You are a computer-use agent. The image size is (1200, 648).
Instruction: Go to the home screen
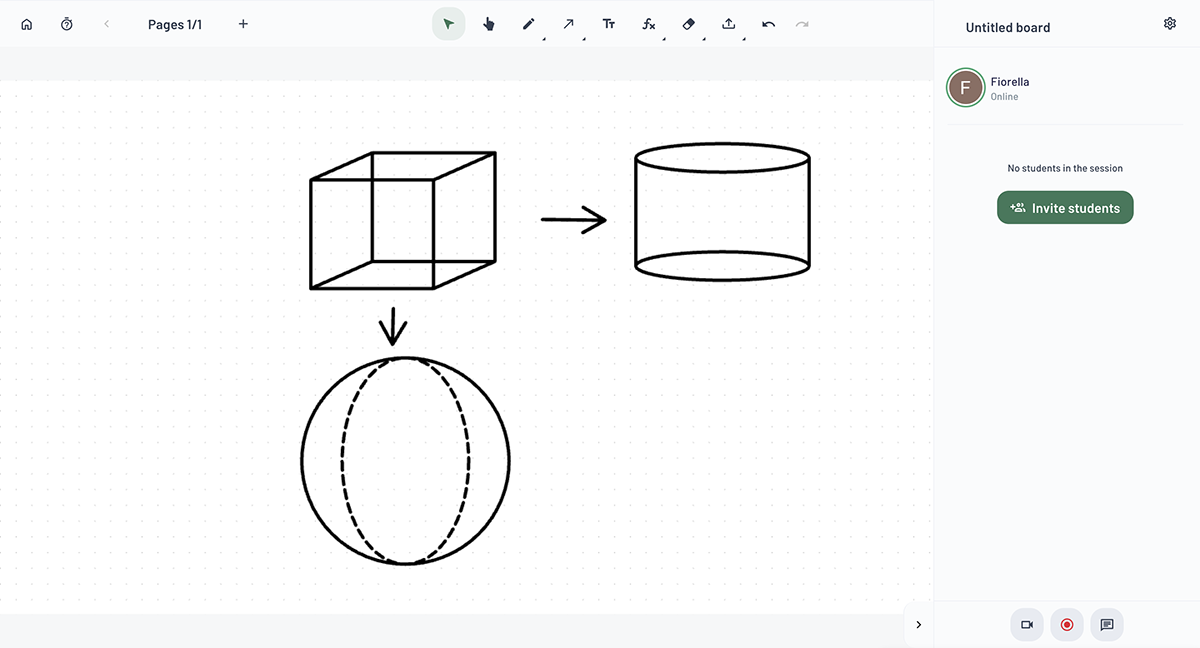pyautogui.click(x=27, y=24)
